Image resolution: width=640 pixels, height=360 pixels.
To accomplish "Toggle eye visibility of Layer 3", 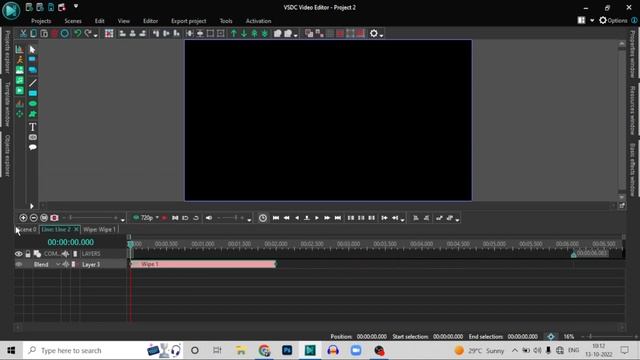I will click(19, 264).
